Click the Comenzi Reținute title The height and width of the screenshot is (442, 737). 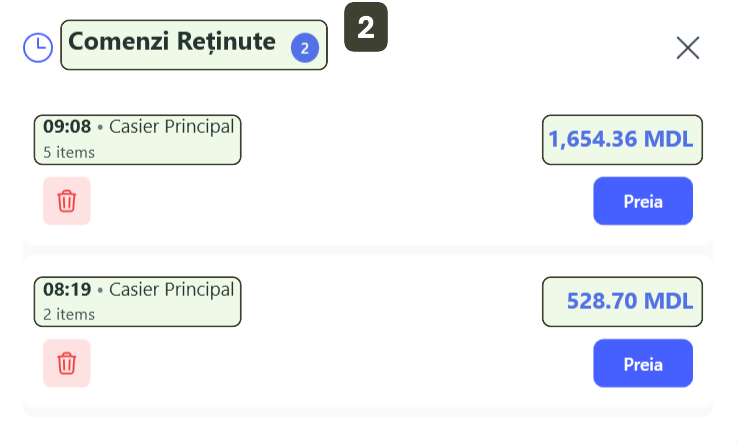[x=172, y=42]
